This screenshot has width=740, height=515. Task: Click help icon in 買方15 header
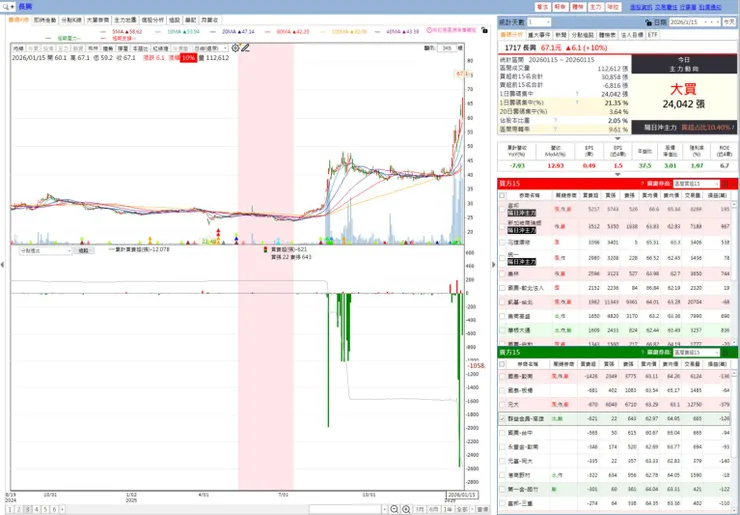(x=642, y=184)
